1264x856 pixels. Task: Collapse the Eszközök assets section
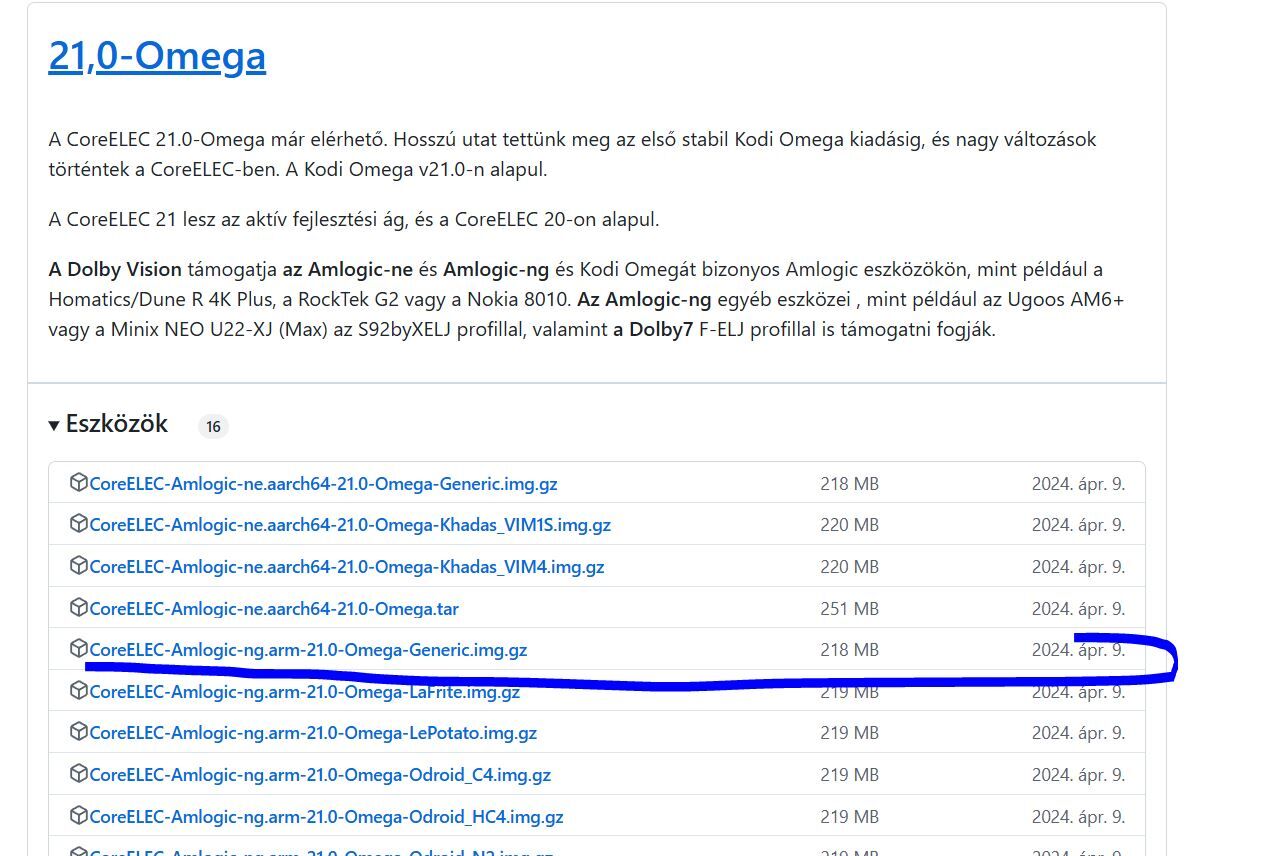coord(108,425)
